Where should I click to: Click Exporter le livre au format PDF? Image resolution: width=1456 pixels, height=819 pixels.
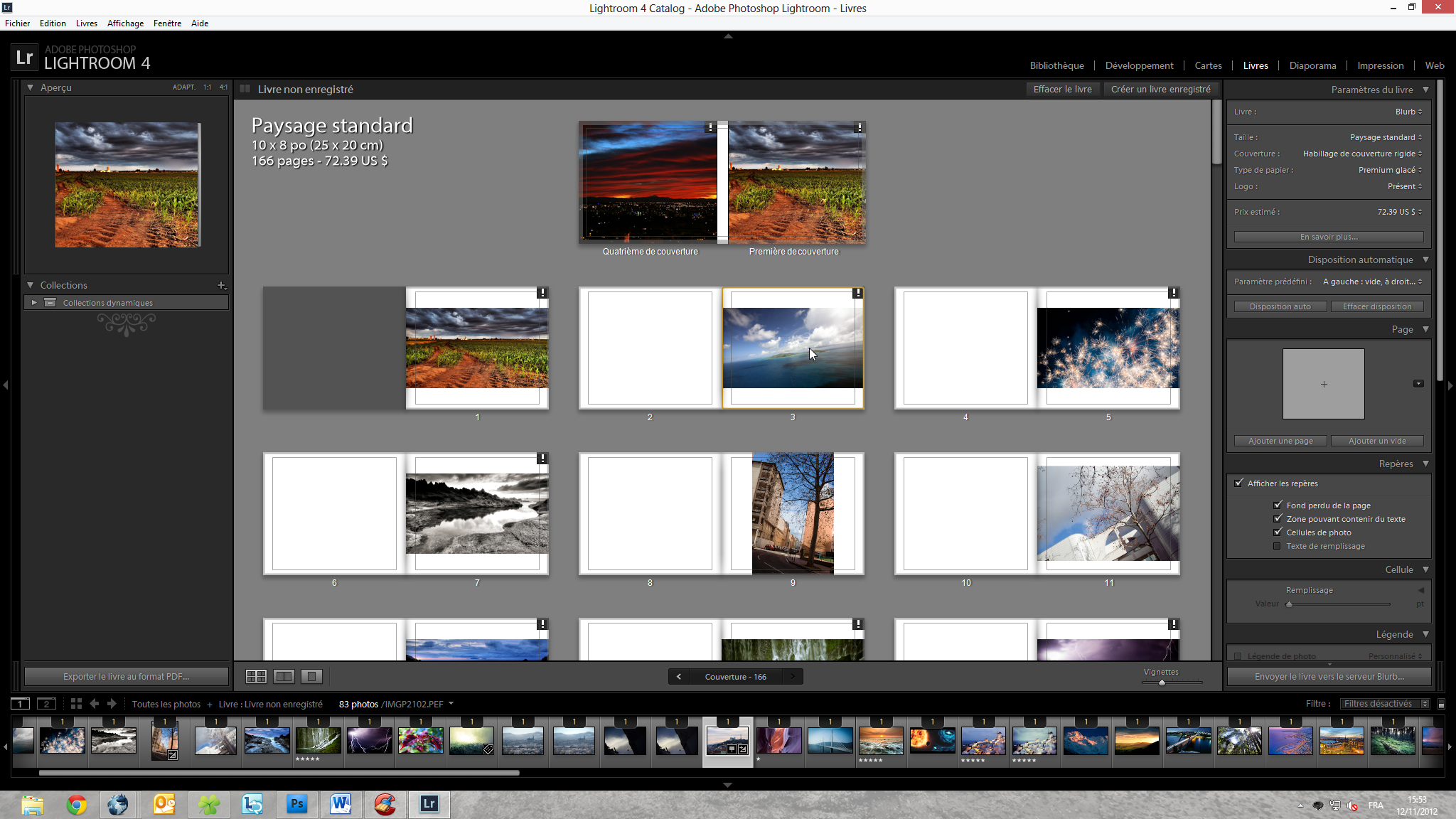[x=126, y=677]
